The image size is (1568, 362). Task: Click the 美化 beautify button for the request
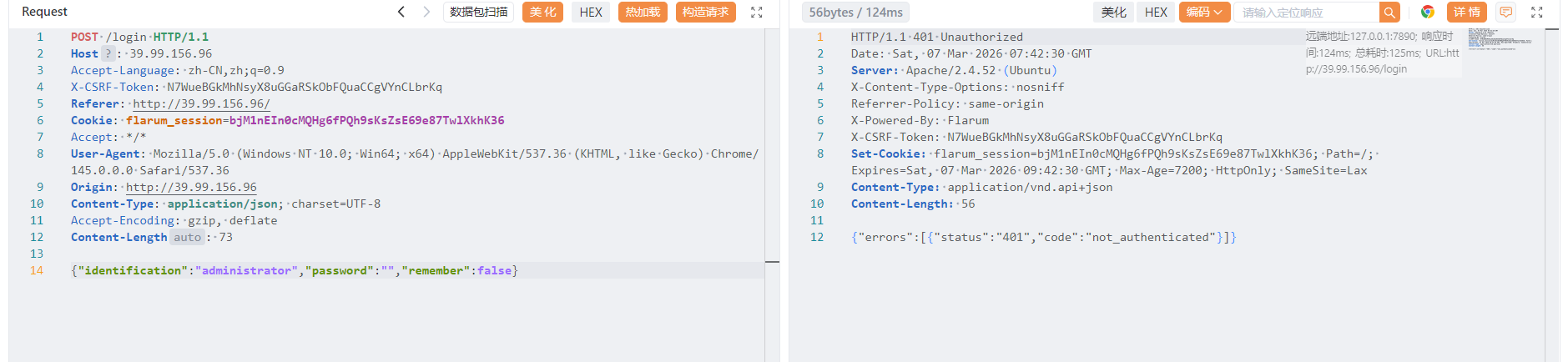tap(542, 13)
